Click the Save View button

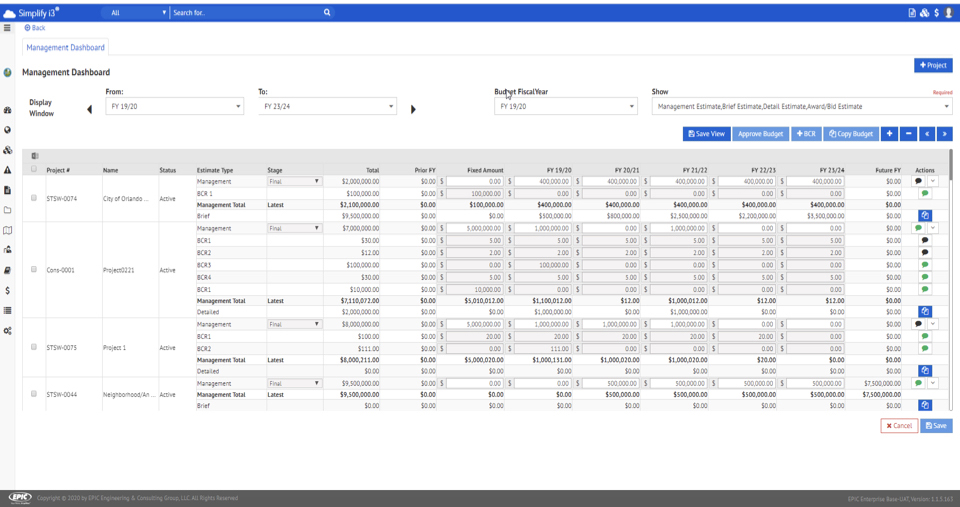click(x=706, y=134)
